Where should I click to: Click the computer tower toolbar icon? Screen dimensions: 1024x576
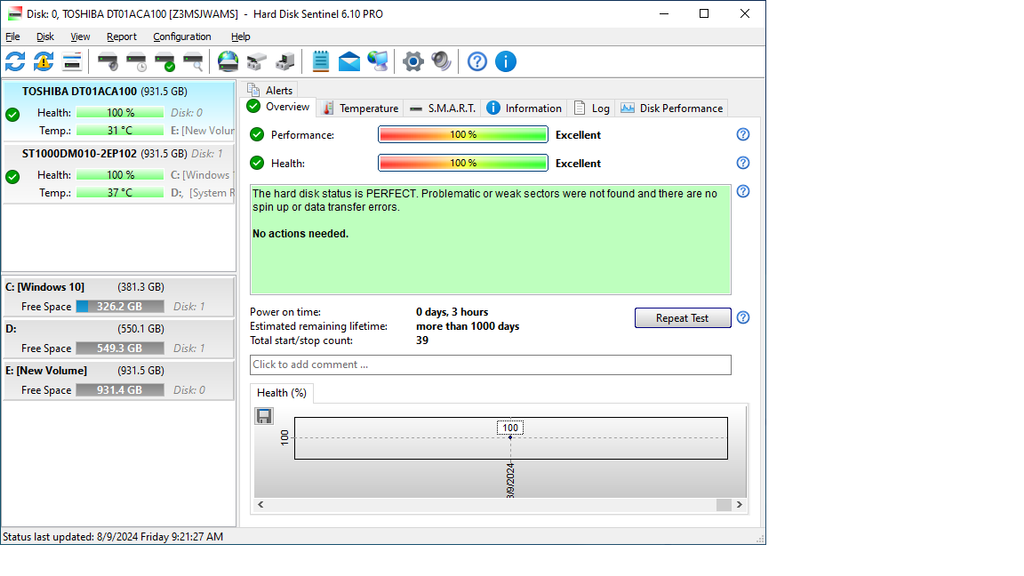pos(285,62)
